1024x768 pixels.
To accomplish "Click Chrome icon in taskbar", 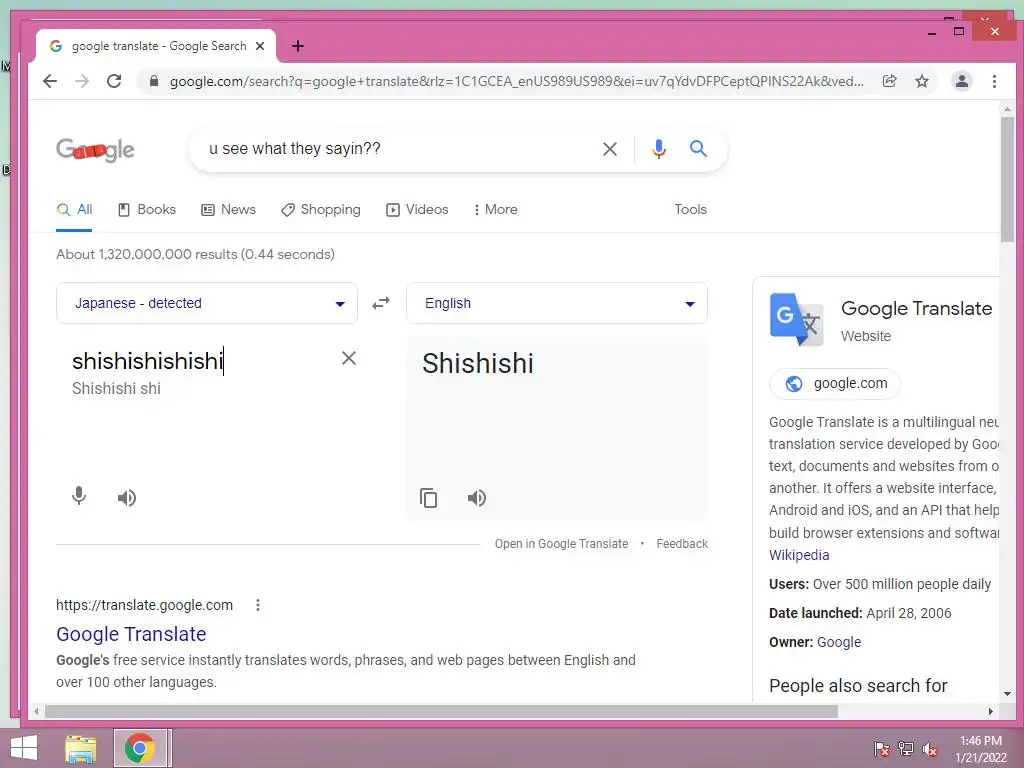I will tap(140, 748).
